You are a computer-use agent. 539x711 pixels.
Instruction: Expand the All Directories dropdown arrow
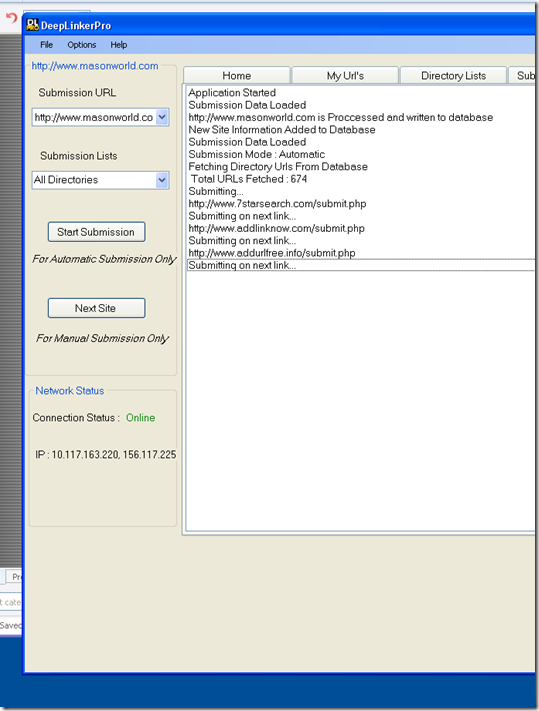(x=162, y=180)
